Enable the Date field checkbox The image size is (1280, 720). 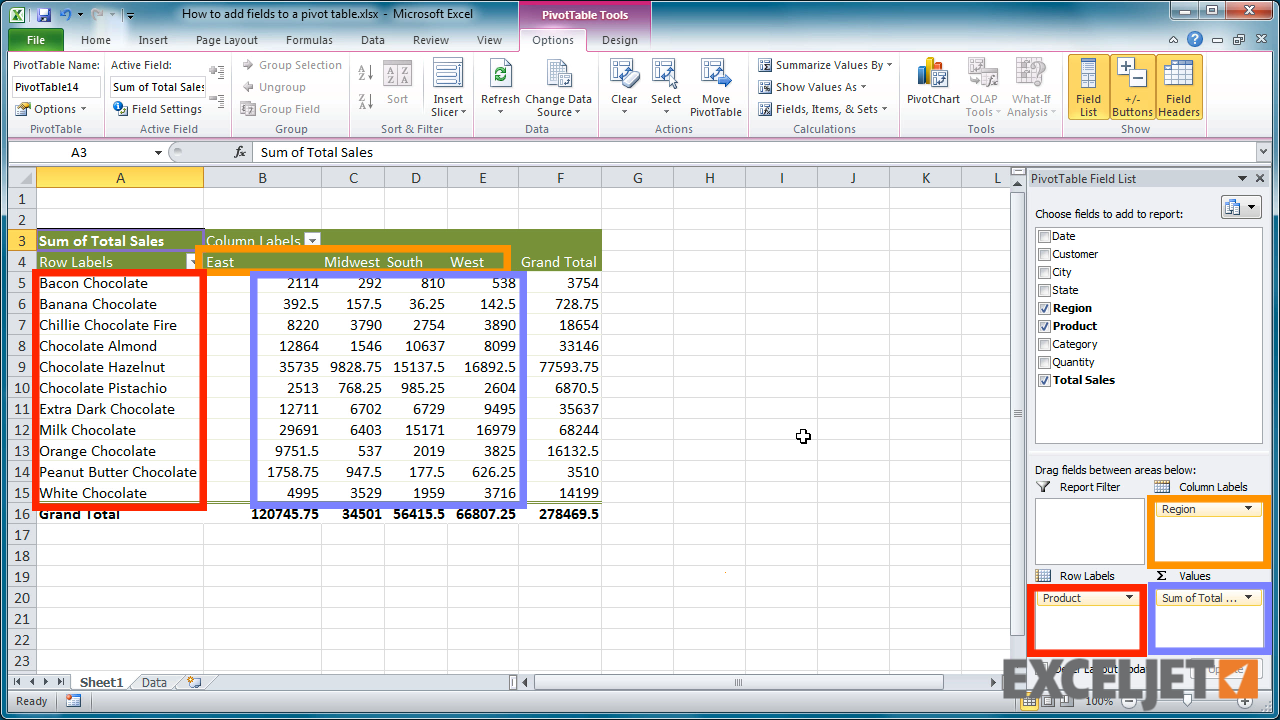pos(1043,235)
